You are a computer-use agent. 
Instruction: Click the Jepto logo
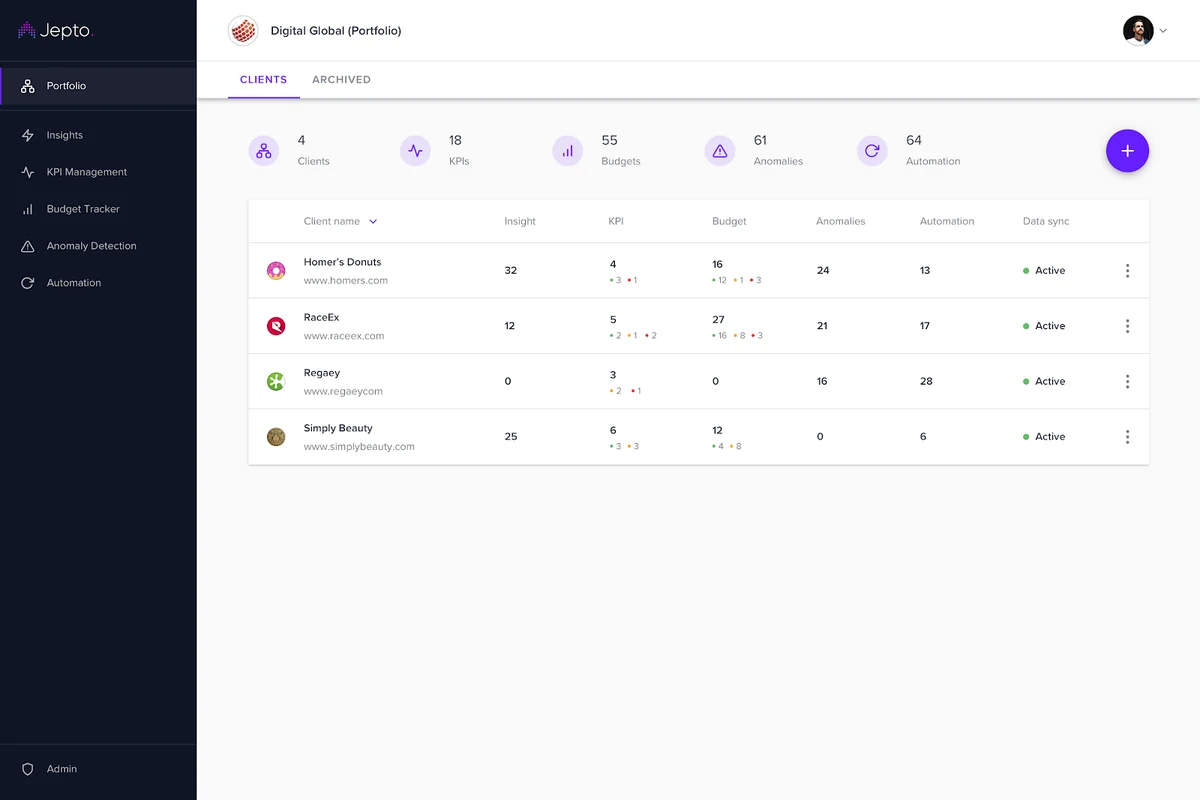pyautogui.click(x=53, y=30)
